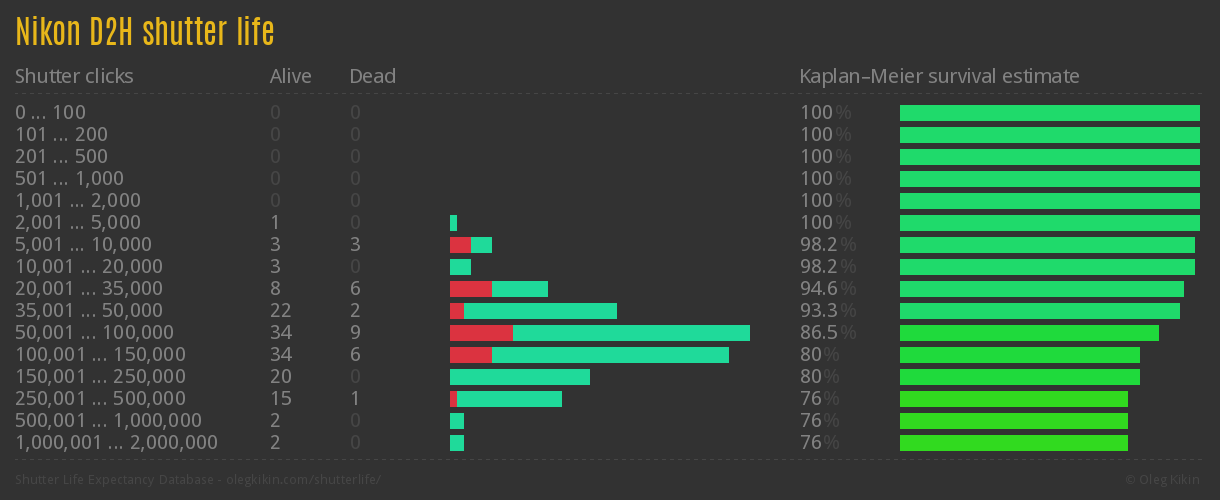The image size is (1220, 500).
Task: Click the Nikon D2H shutter life title
Action: click(x=145, y=32)
